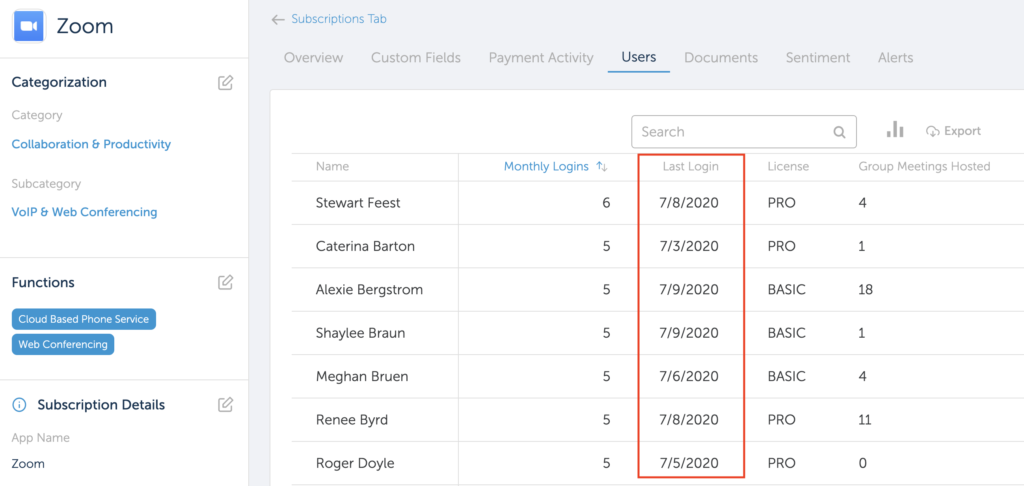1024x486 pixels.
Task: Click the Last Login column header
Action: pyautogui.click(x=690, y=167)
